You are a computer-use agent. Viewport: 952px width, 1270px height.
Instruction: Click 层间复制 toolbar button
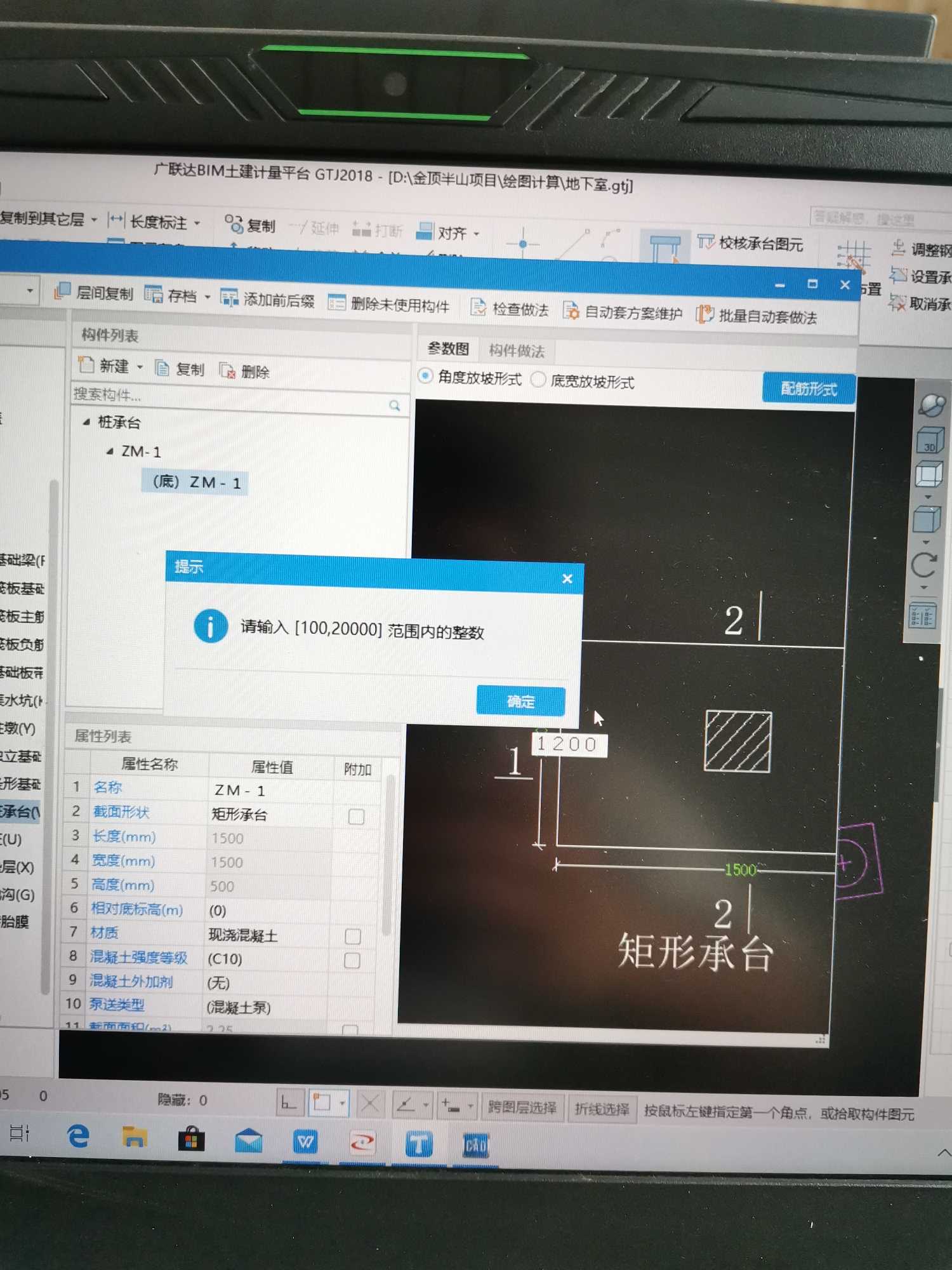pyautogui.click(x=94, y=293)
